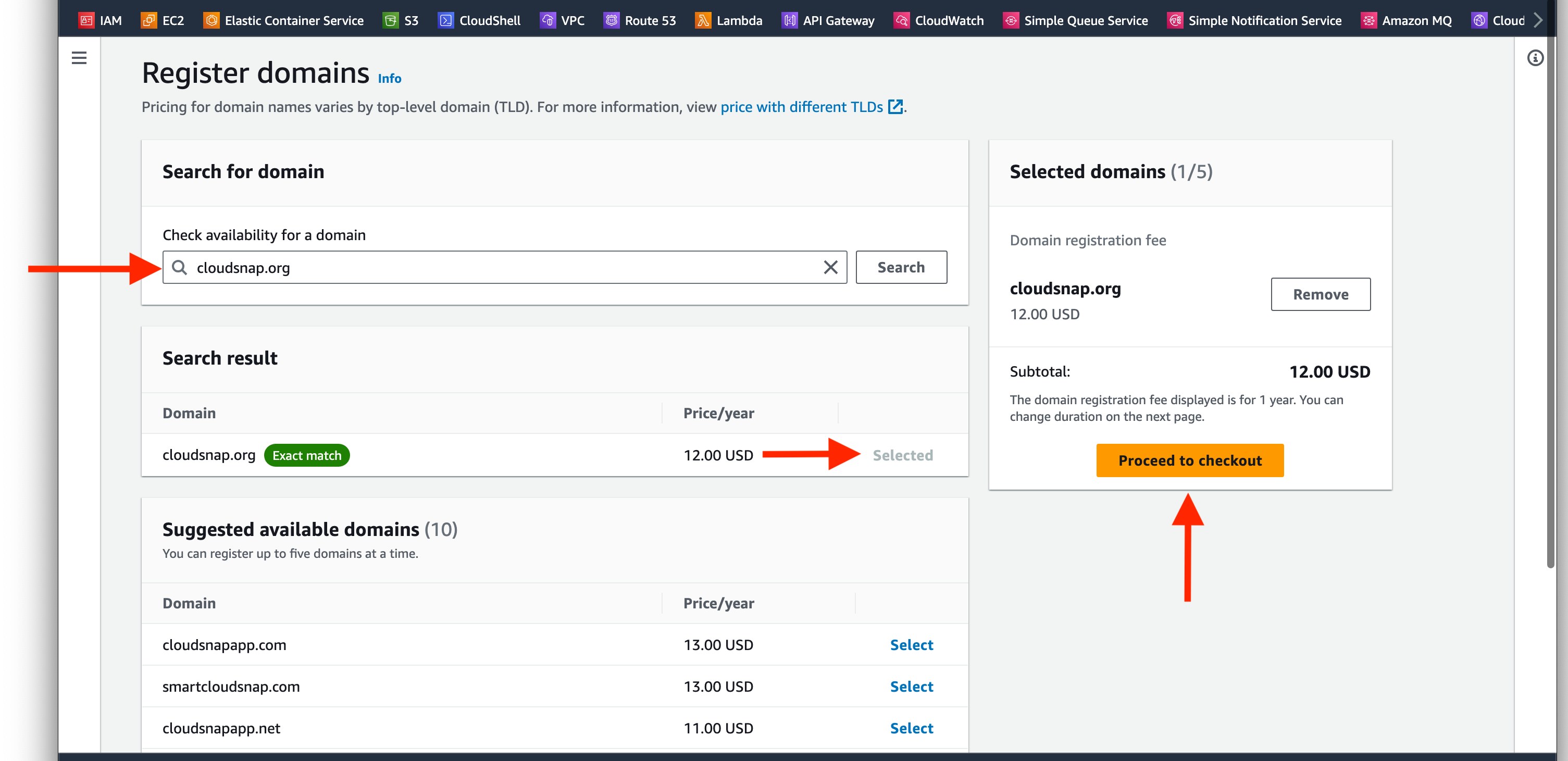This screenshot has width=1568, height=761.
Task: Click Domain column header in Search result
Action: [189, 414]
